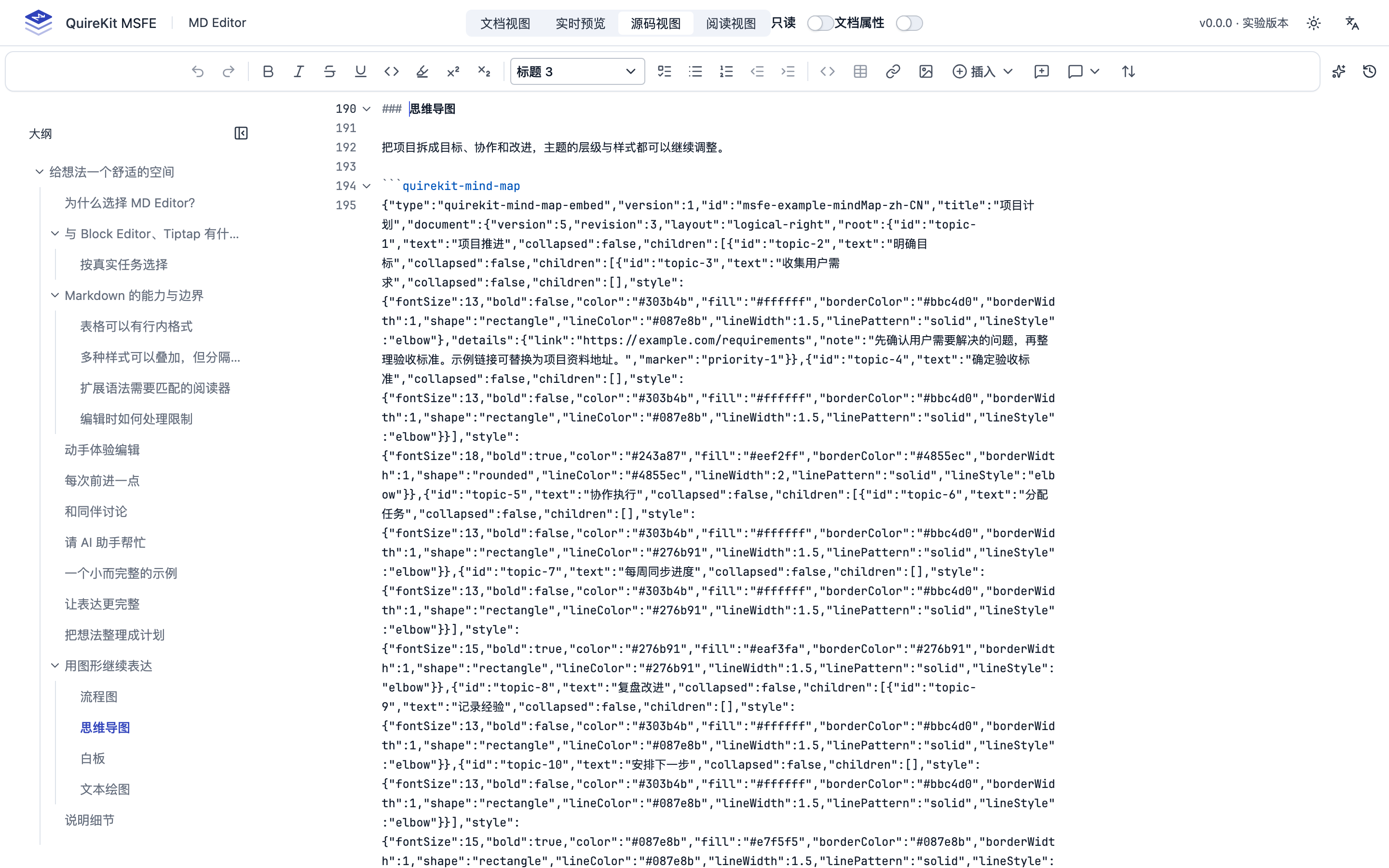Open the 插入 insert dropdown menu
This screenshot has height=868, width=1389.
tap(982, 71)
